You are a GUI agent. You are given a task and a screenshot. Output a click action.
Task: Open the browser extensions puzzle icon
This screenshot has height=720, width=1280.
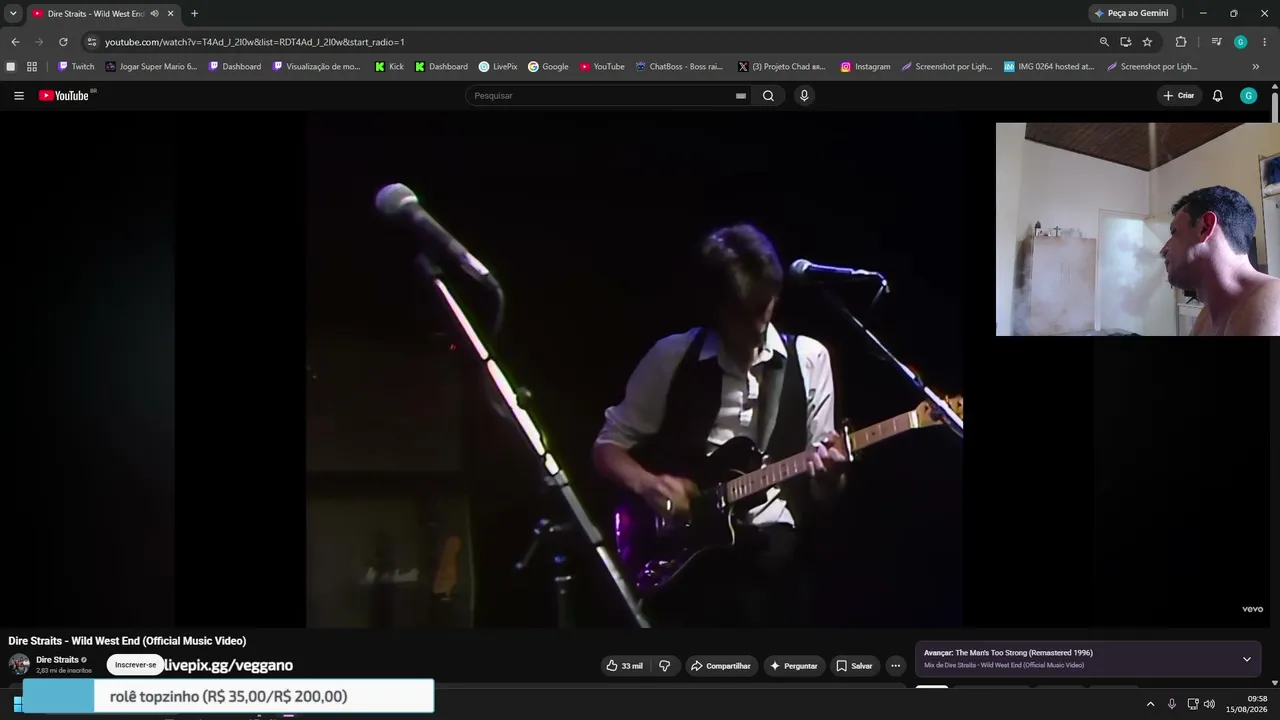(x=1181, y=42)
